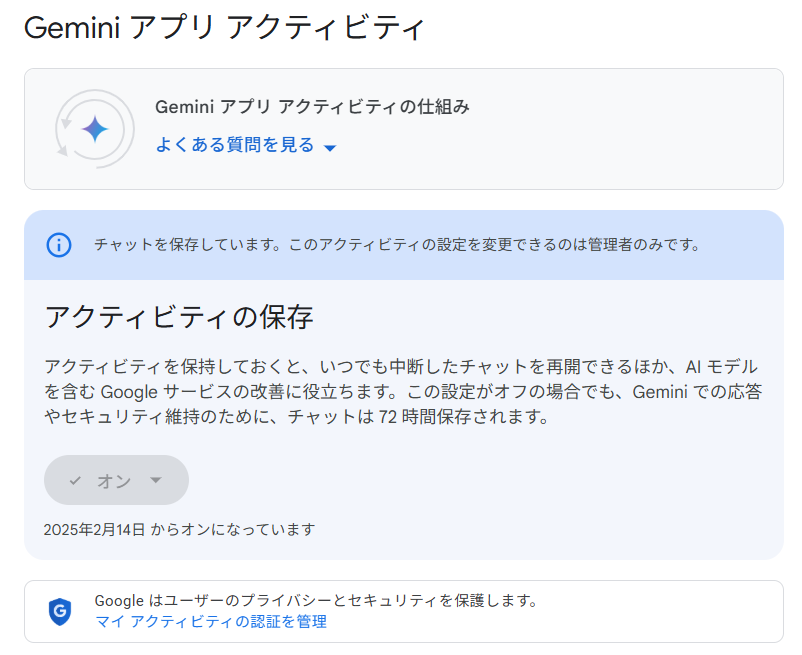Click the Google shield icon
The image size is (802, 655).
pos(60,611)
